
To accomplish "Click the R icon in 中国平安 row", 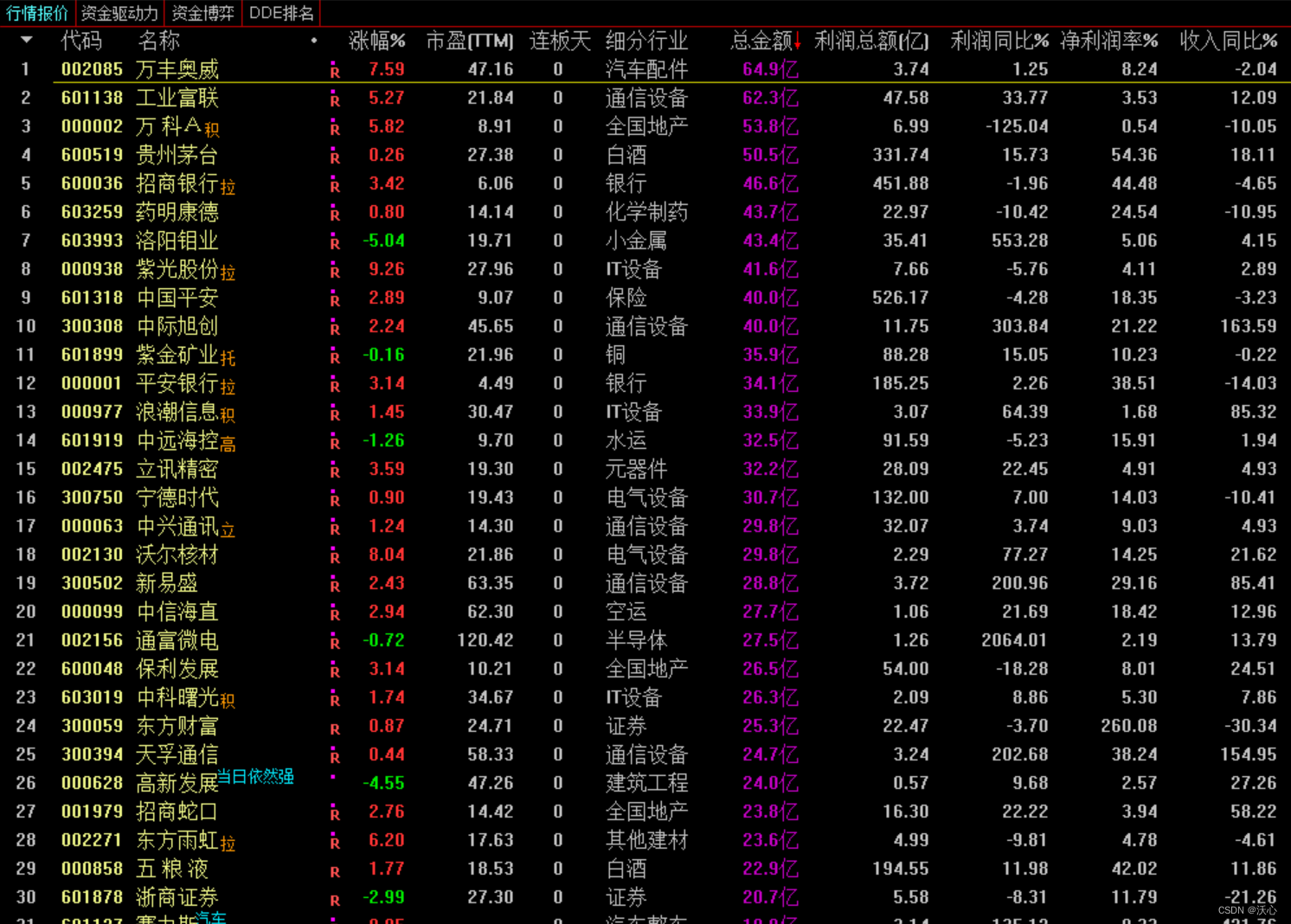I will click(x=335, y=300).
